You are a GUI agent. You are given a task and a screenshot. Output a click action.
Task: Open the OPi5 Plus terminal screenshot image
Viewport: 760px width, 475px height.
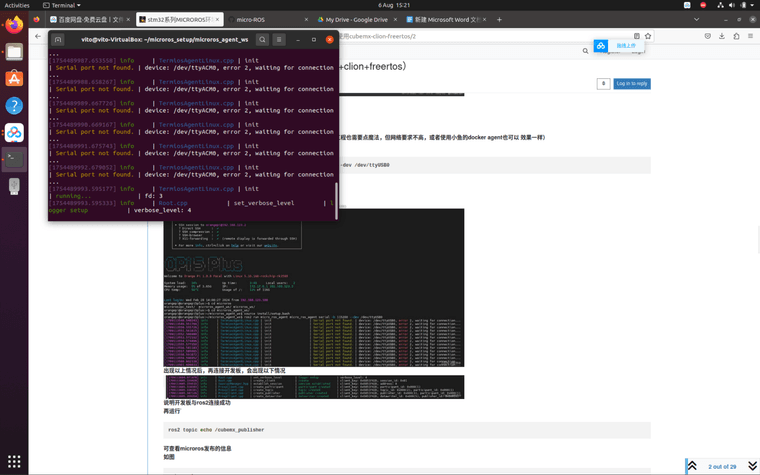click(x=314, y=287)
